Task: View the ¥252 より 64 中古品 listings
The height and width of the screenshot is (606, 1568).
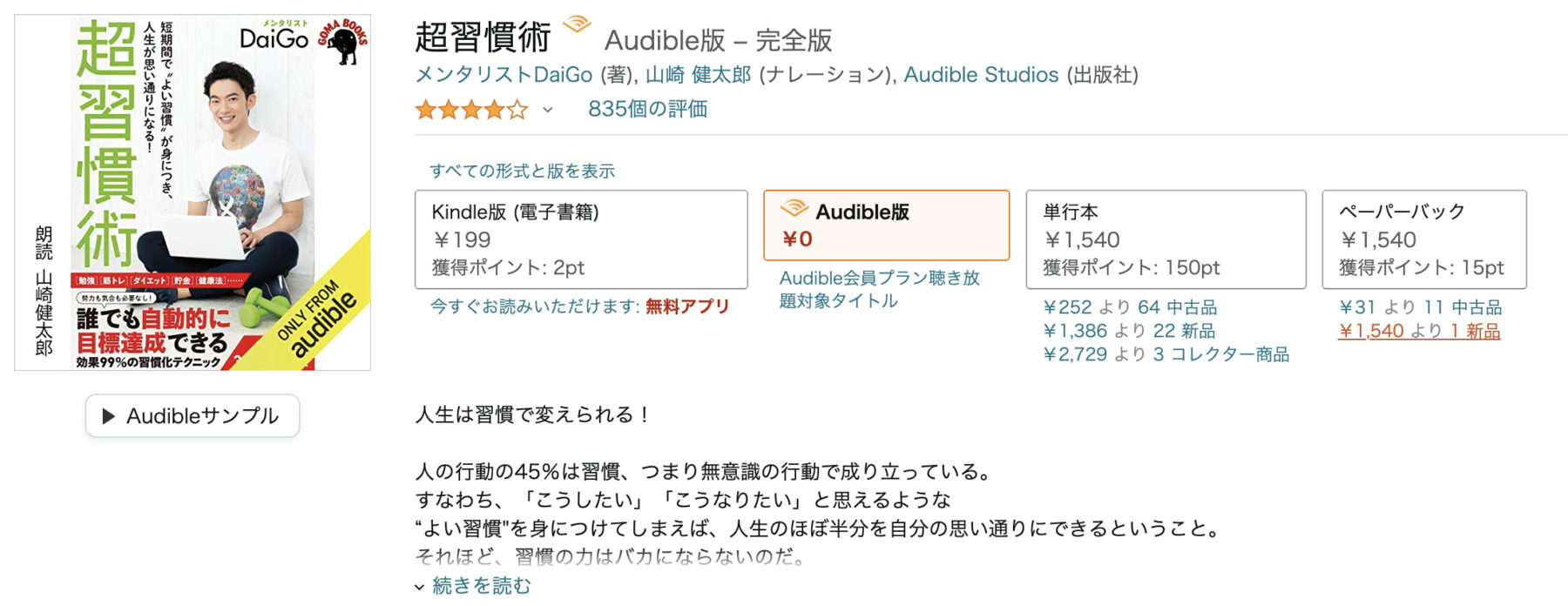Action: [1128, 306]
